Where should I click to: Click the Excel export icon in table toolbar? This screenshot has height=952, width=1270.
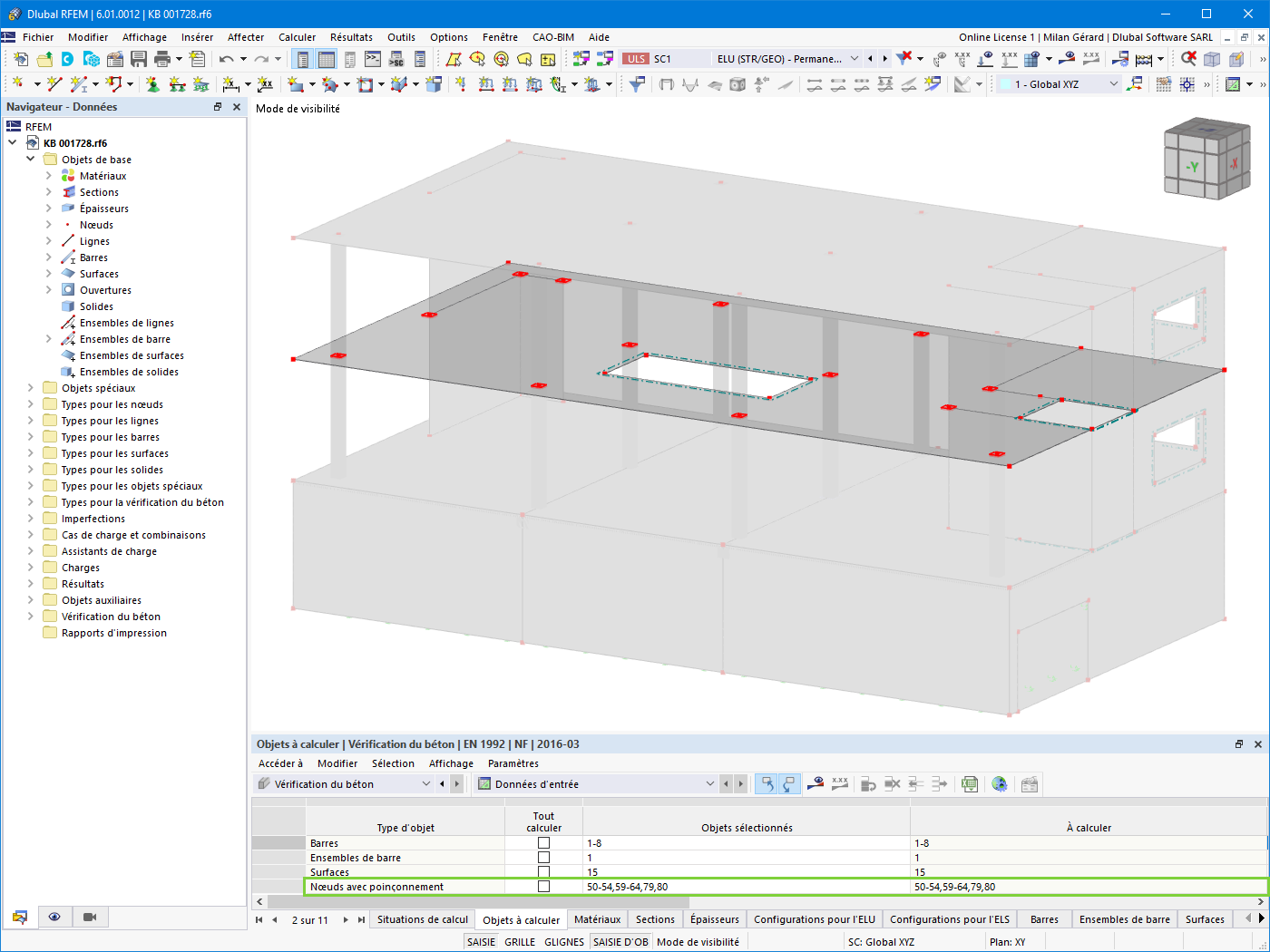pyautogui.click(x=970, y=784)
